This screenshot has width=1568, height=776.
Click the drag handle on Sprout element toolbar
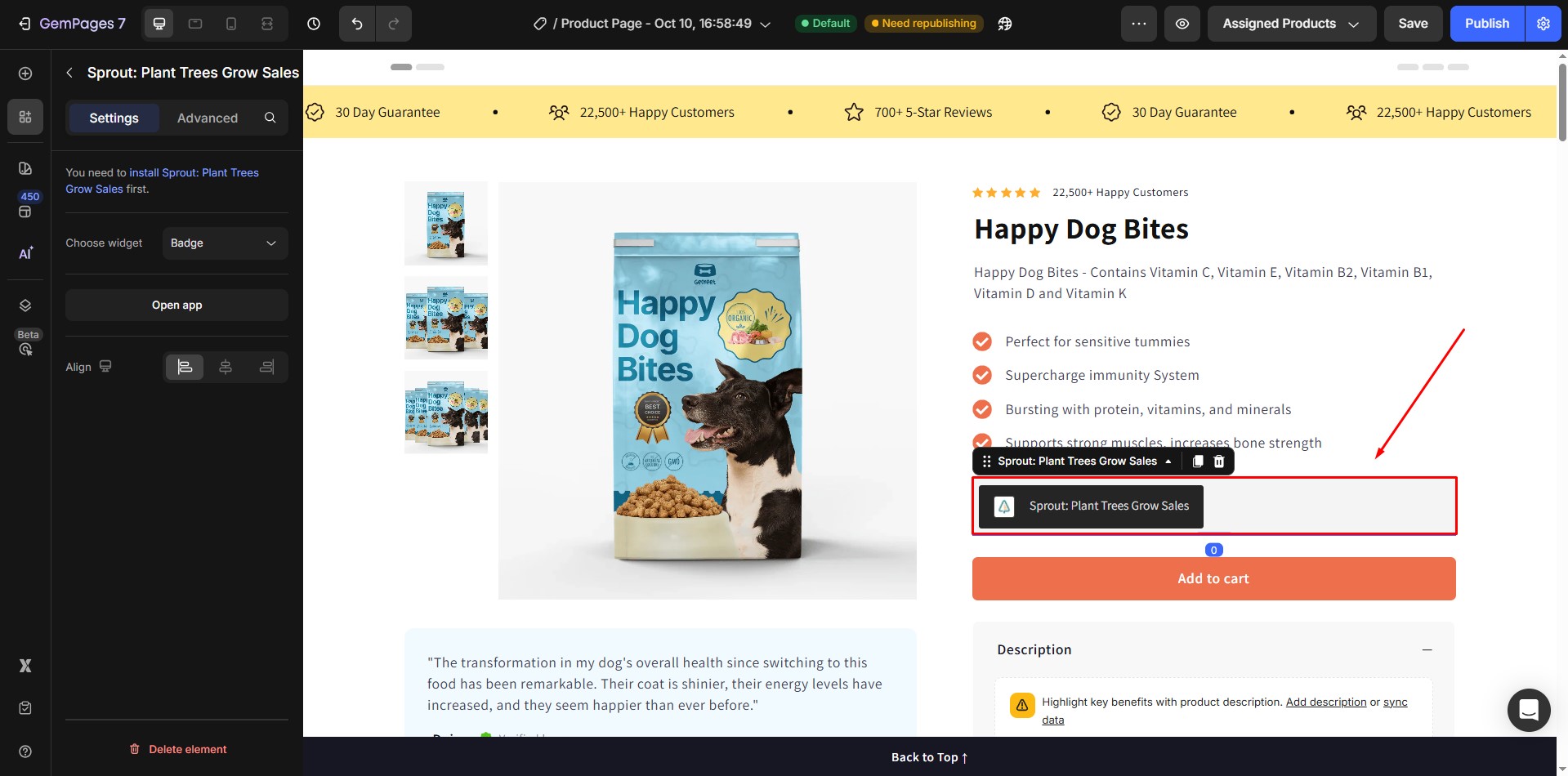(986, 462)
